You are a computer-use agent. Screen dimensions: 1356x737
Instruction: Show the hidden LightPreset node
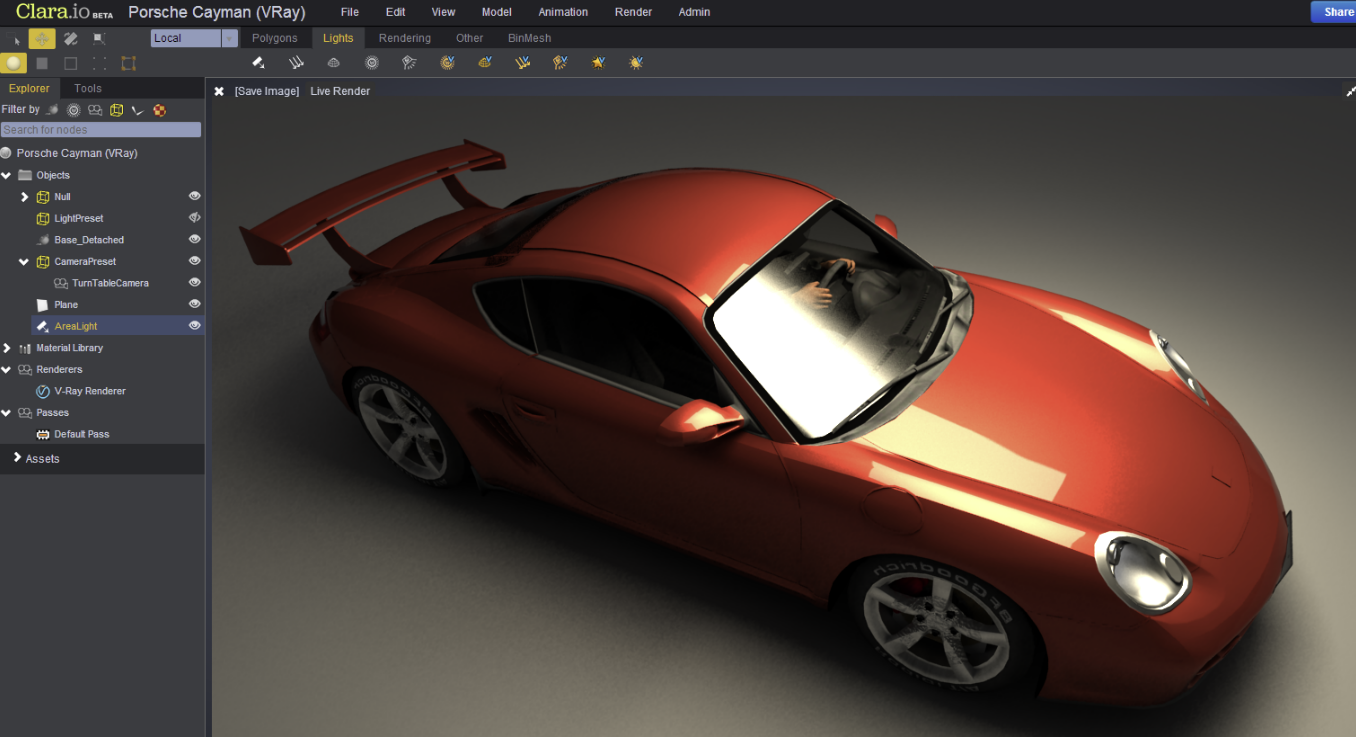195,218
